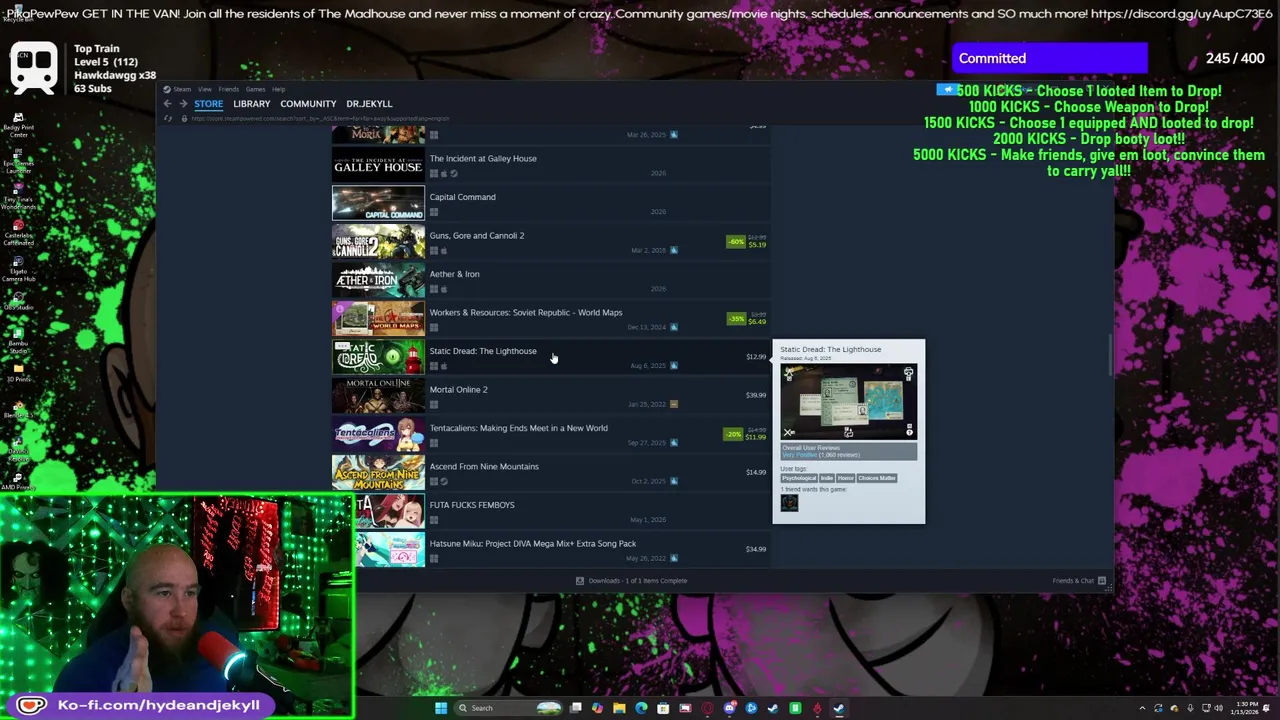The image size is (1280, 720).
Task: Open the View menu in Steam
Action: (205, 89)
